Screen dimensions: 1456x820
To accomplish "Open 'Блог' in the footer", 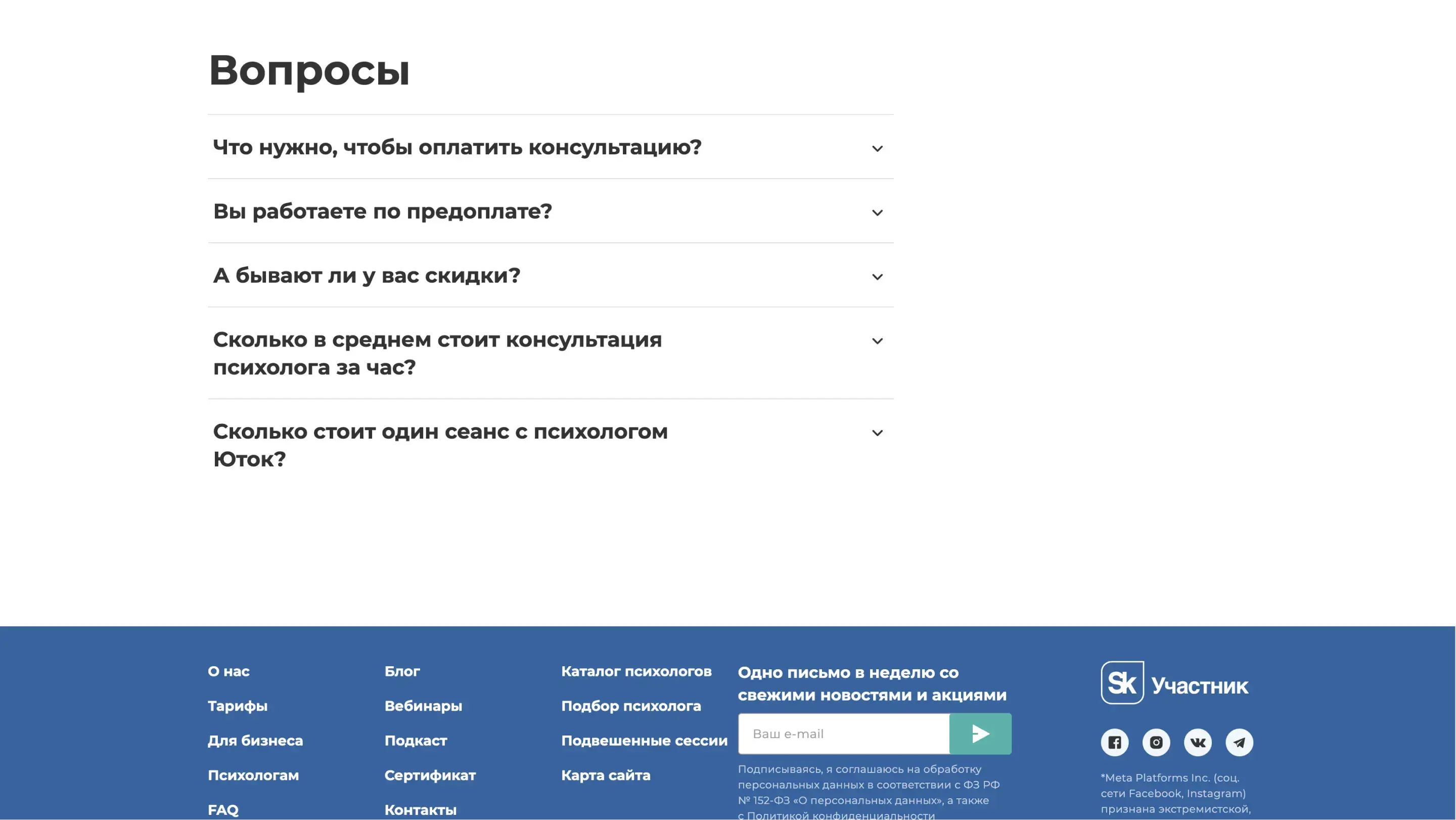I will 402,671.
